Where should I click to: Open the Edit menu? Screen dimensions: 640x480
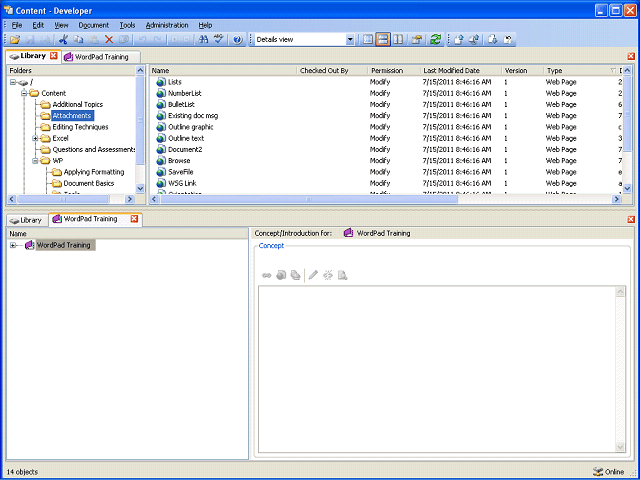click(38, 25)
